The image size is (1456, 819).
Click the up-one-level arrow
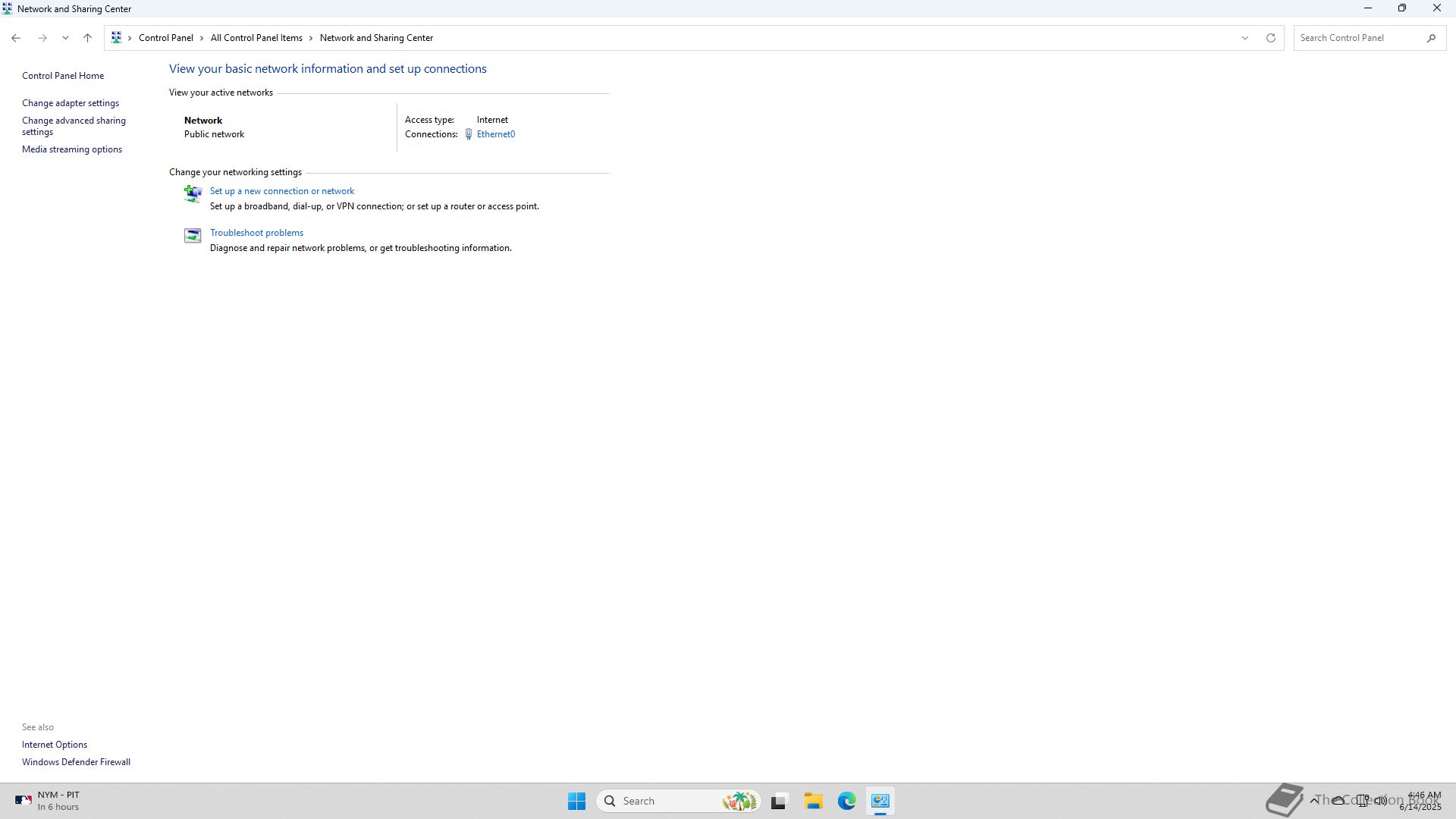(87, 38)
